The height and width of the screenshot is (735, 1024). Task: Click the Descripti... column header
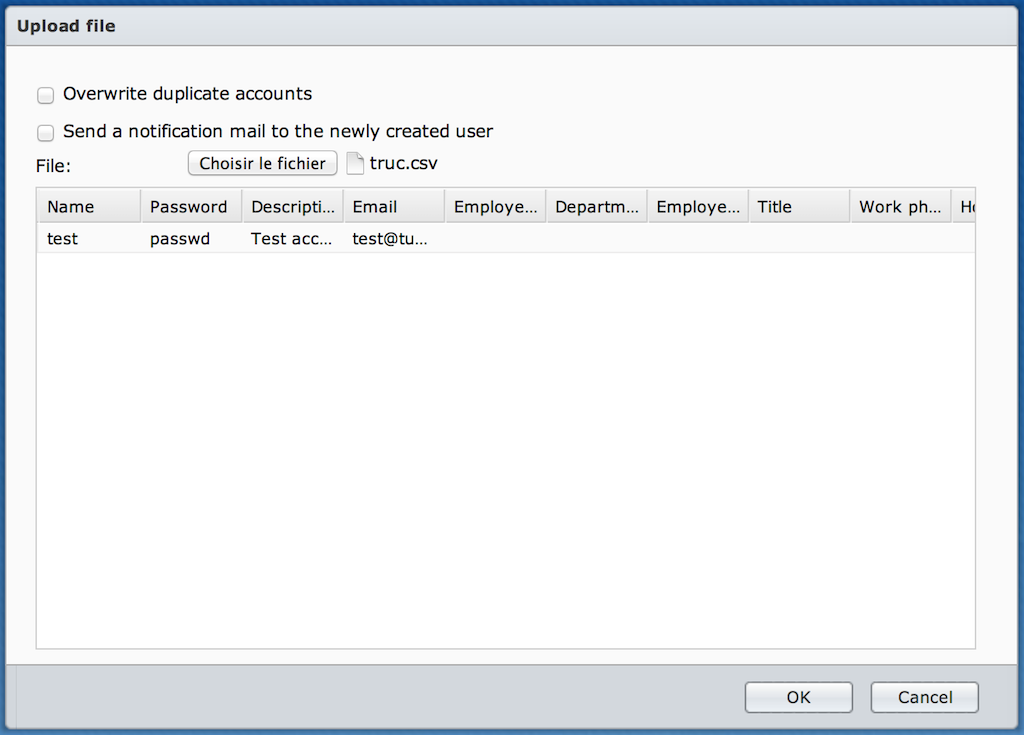[x=293, y=206]
